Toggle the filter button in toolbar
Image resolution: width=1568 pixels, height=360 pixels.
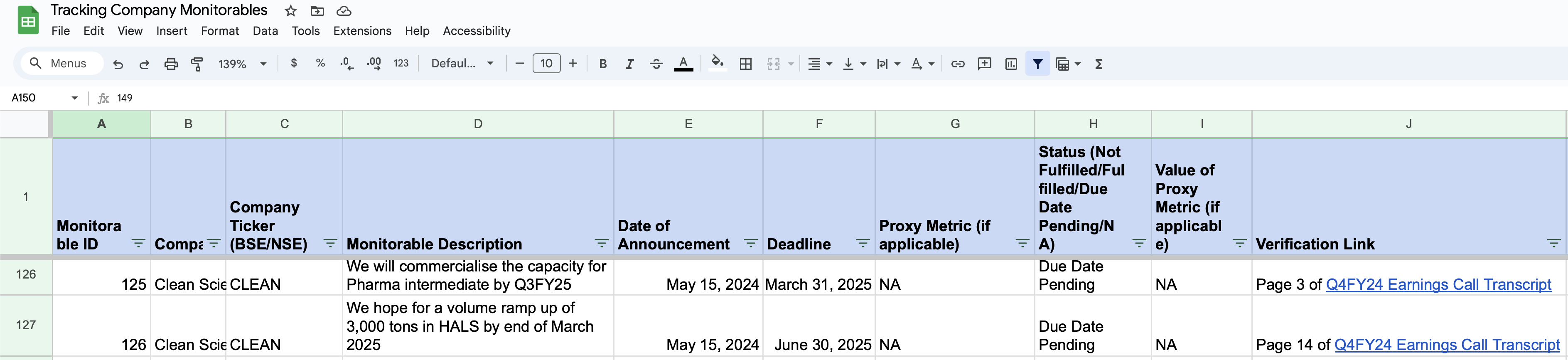coord(1038,64)
